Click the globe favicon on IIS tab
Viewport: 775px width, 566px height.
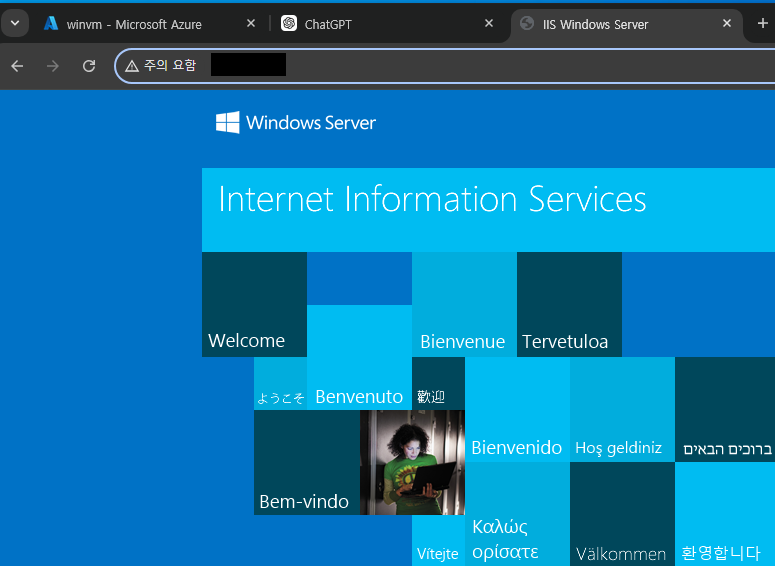click(x=527, y=23)
